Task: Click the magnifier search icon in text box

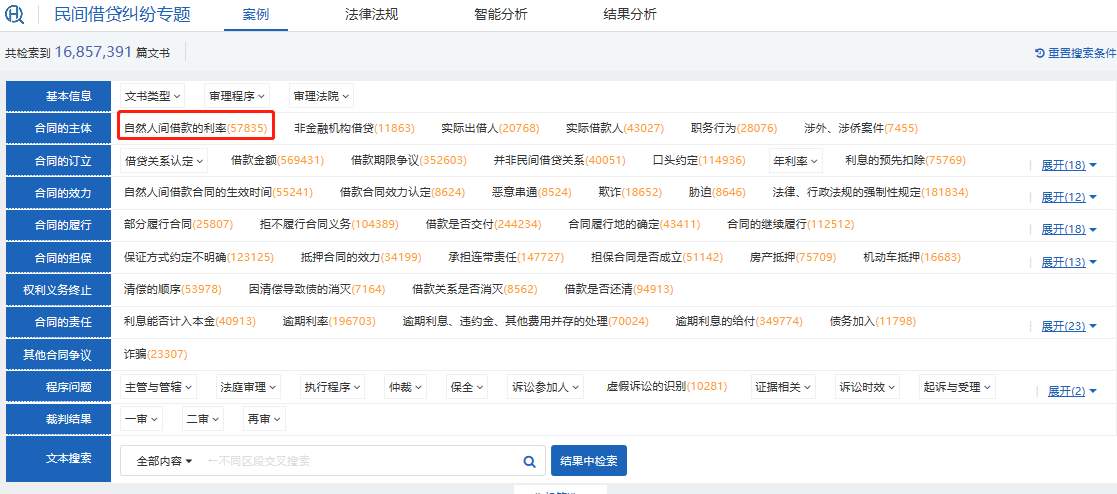Action: pyautogui.click(x=530, y=461)
